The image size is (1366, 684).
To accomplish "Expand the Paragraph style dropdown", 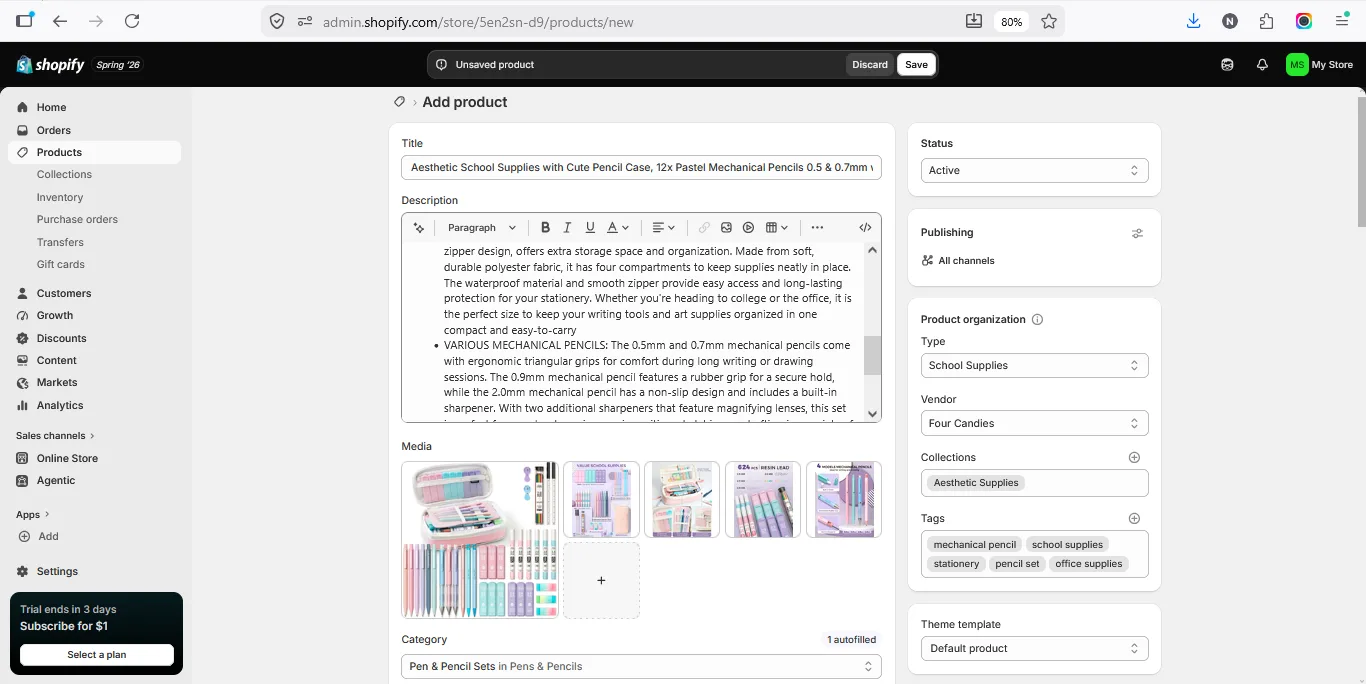I will coord(482,228).
